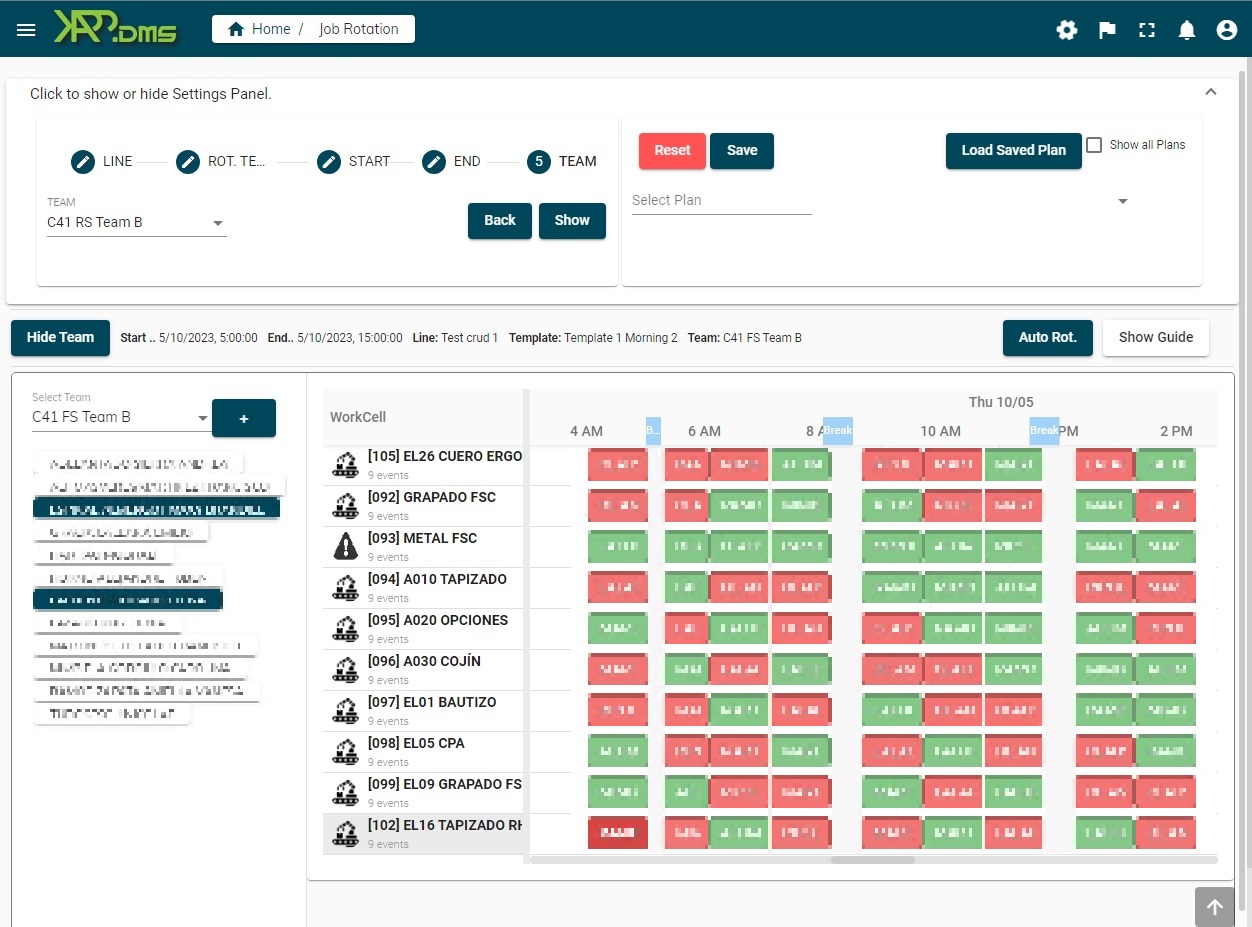This screenshot has width=1252, height=927.
Task: Select row [093] METAL FSC
Action: pos(424,547)
